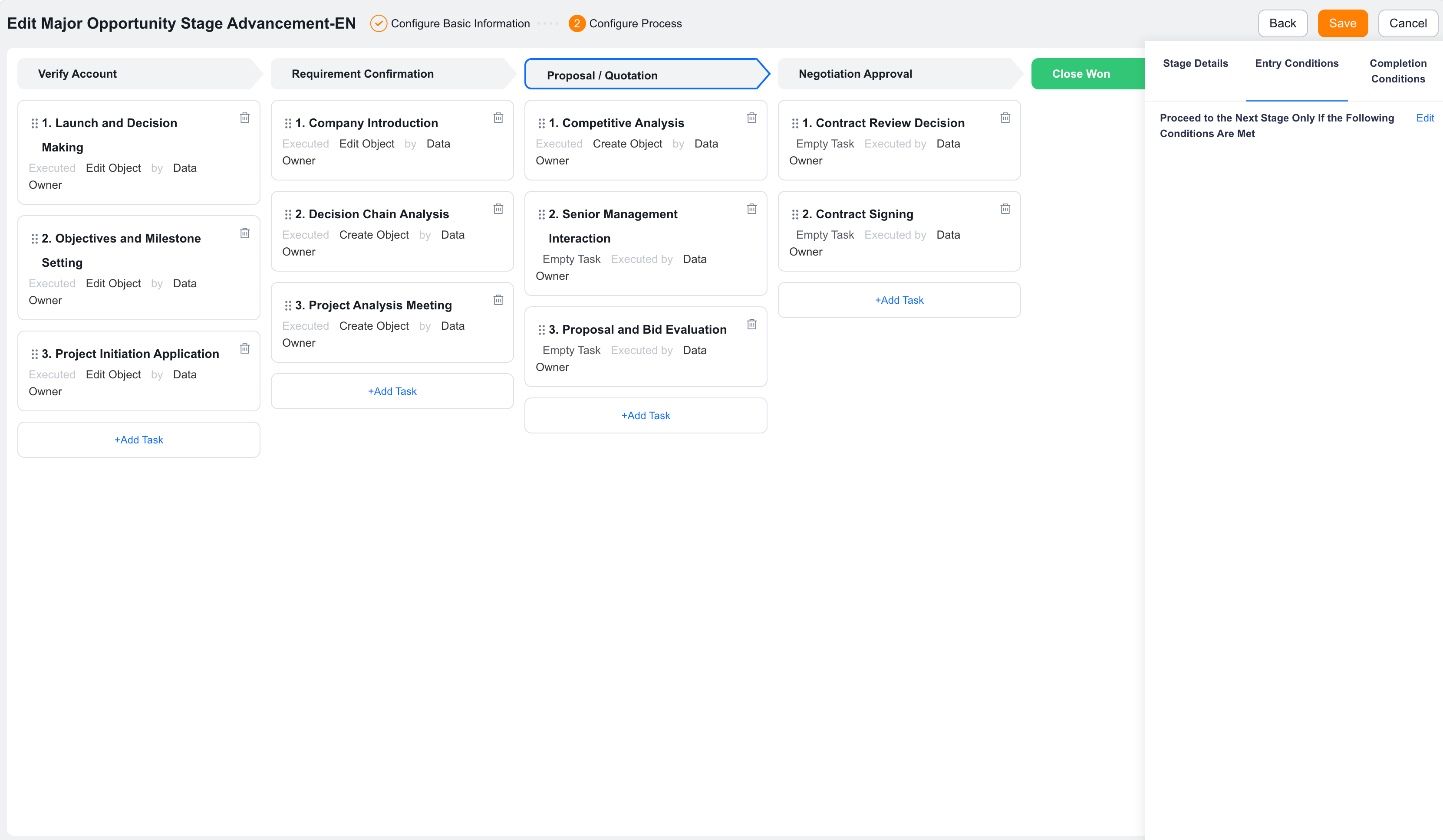Delete the Project Analysis Meeting task
This screenshot has width=1443, height=840.
pyautogui.click(x=498, y=300)
